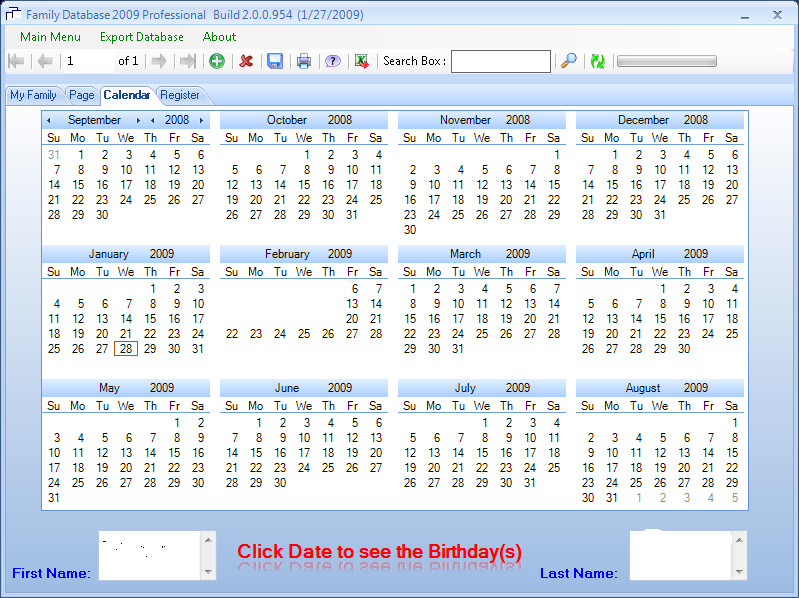Add new record green plus icon
Viewport: 799px width, 598px height.
coord(217,62)
